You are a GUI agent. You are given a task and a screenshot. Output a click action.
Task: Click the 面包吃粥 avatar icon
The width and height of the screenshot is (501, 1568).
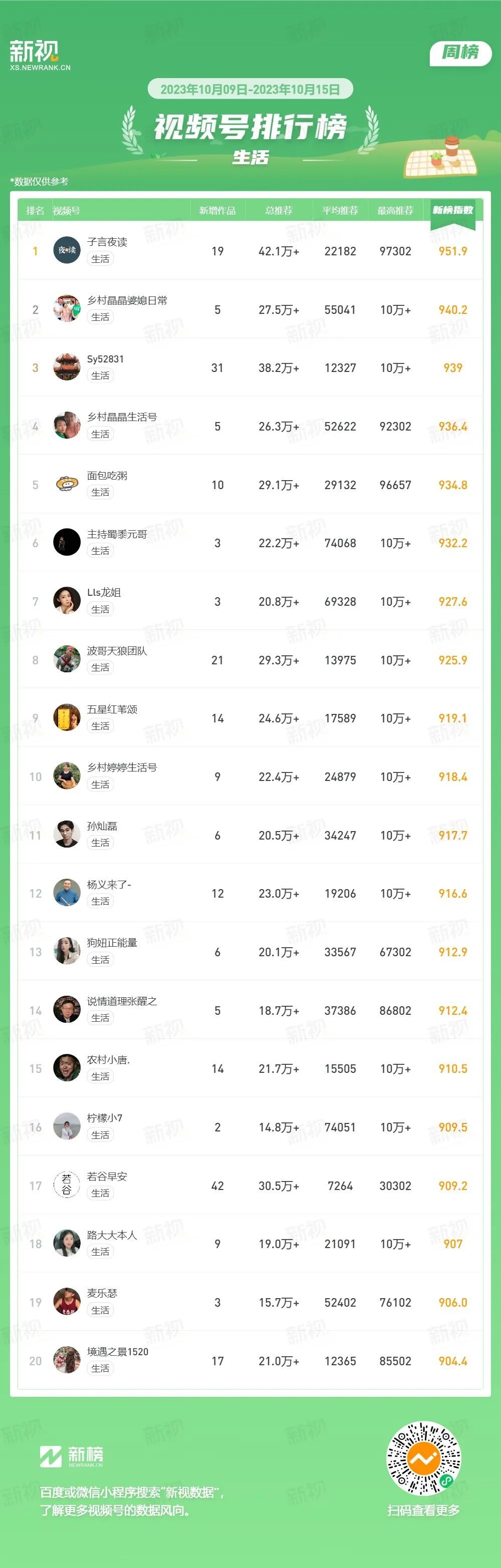67,484
